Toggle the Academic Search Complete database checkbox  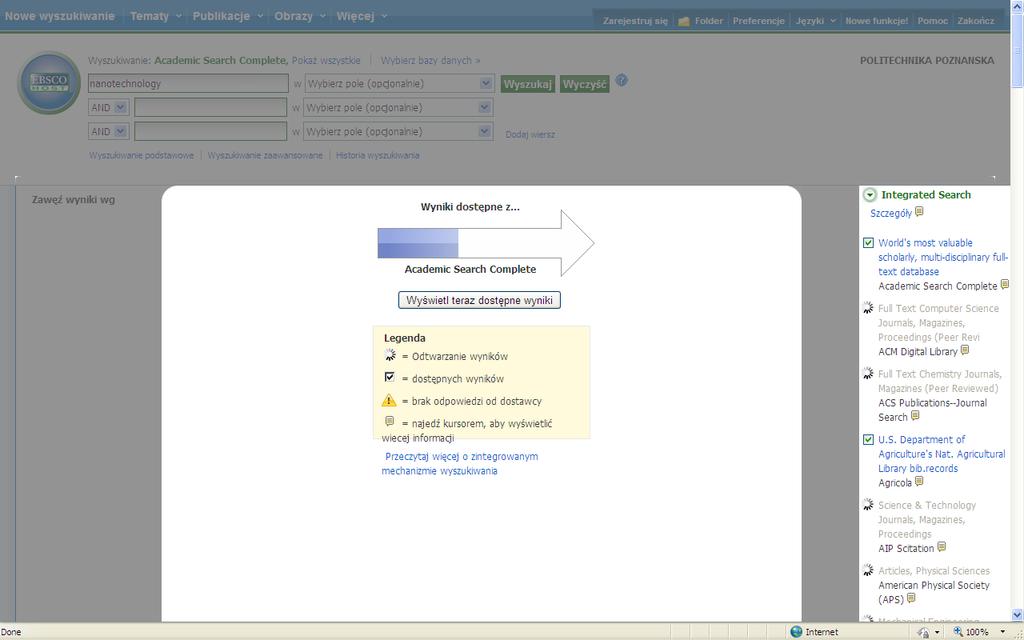click(868, 243)
